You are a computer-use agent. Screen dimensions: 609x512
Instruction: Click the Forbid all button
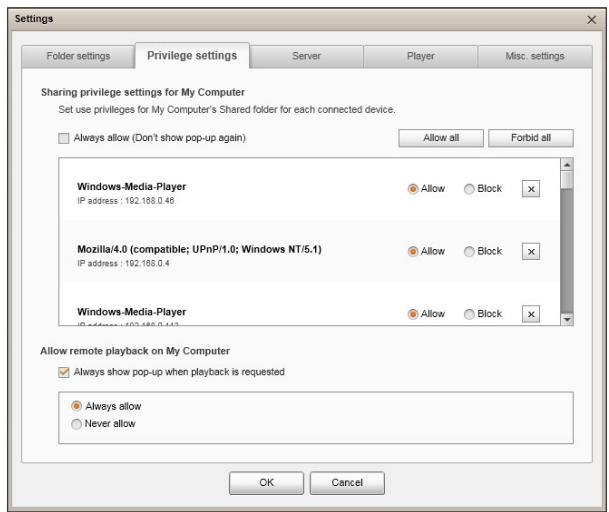pyautogui.click(x=531, y=138)
